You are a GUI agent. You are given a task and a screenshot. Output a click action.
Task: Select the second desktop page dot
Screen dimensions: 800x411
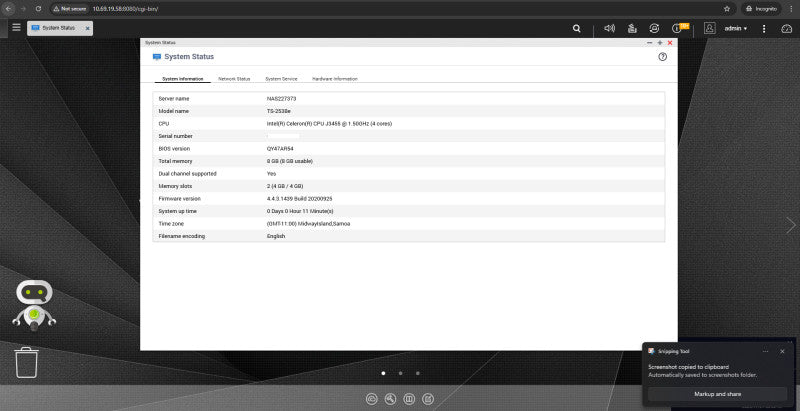click(x=401, y=373)
